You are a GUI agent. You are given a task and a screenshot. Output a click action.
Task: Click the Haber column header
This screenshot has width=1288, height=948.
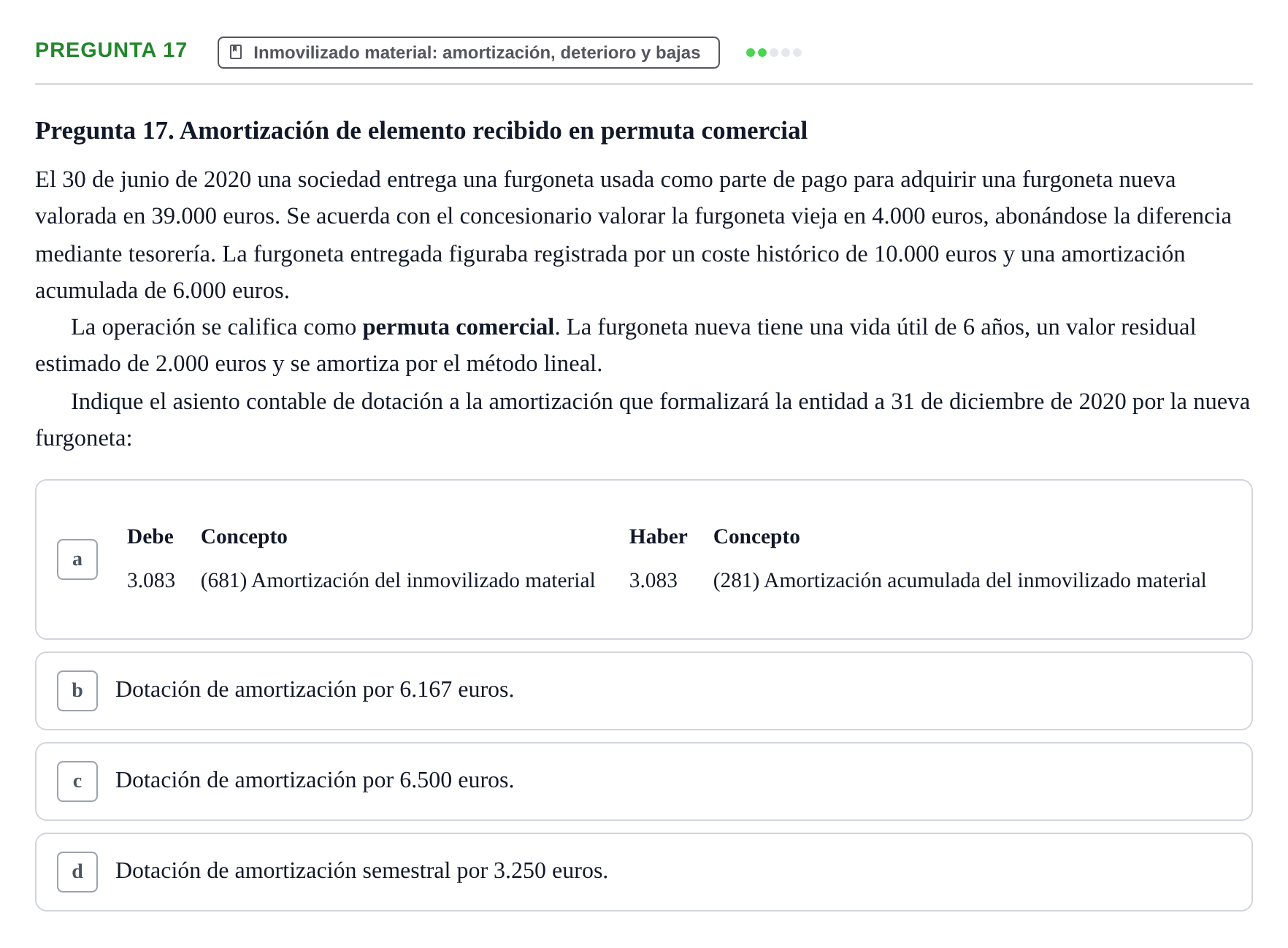tap(658, 537)
